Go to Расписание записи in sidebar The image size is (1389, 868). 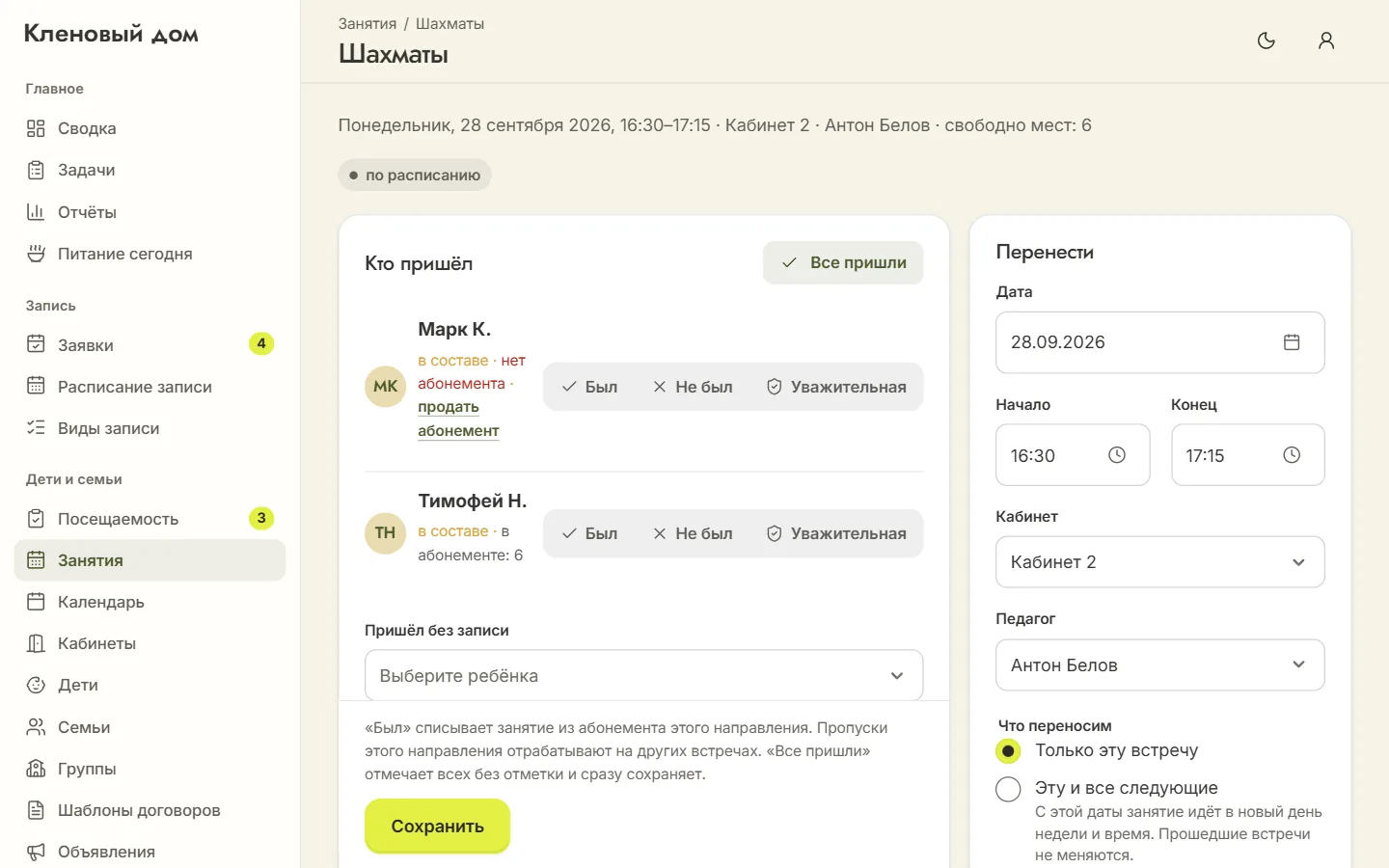(150, 387)
